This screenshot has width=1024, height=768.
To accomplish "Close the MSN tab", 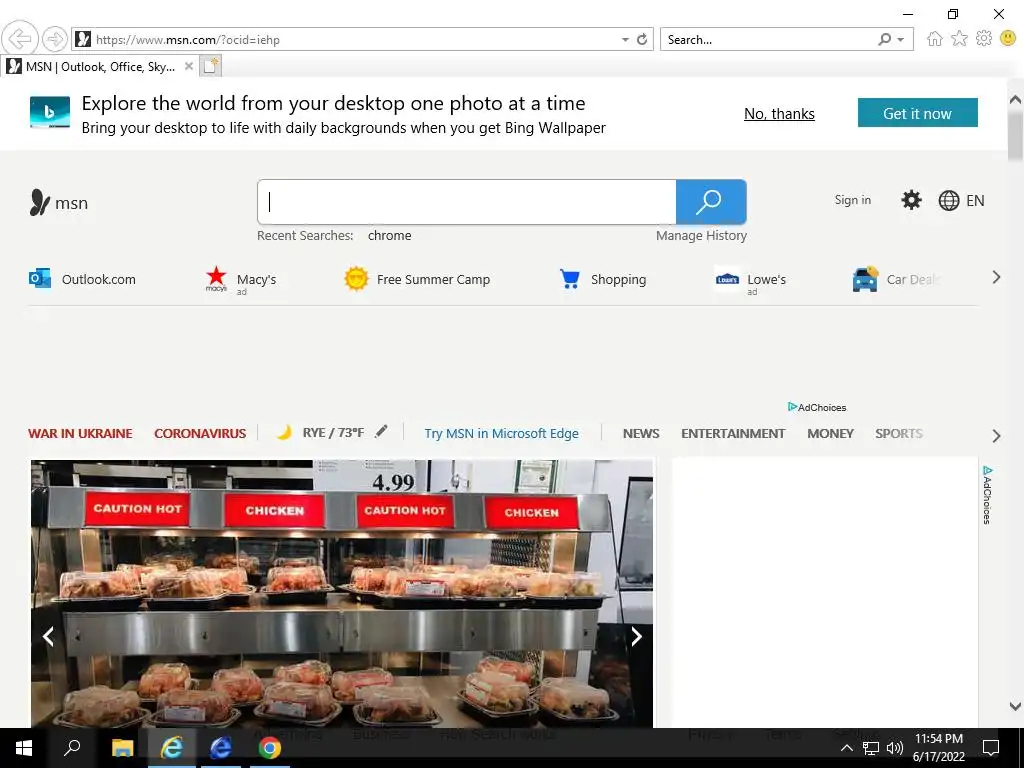I will tap(189, 66).
